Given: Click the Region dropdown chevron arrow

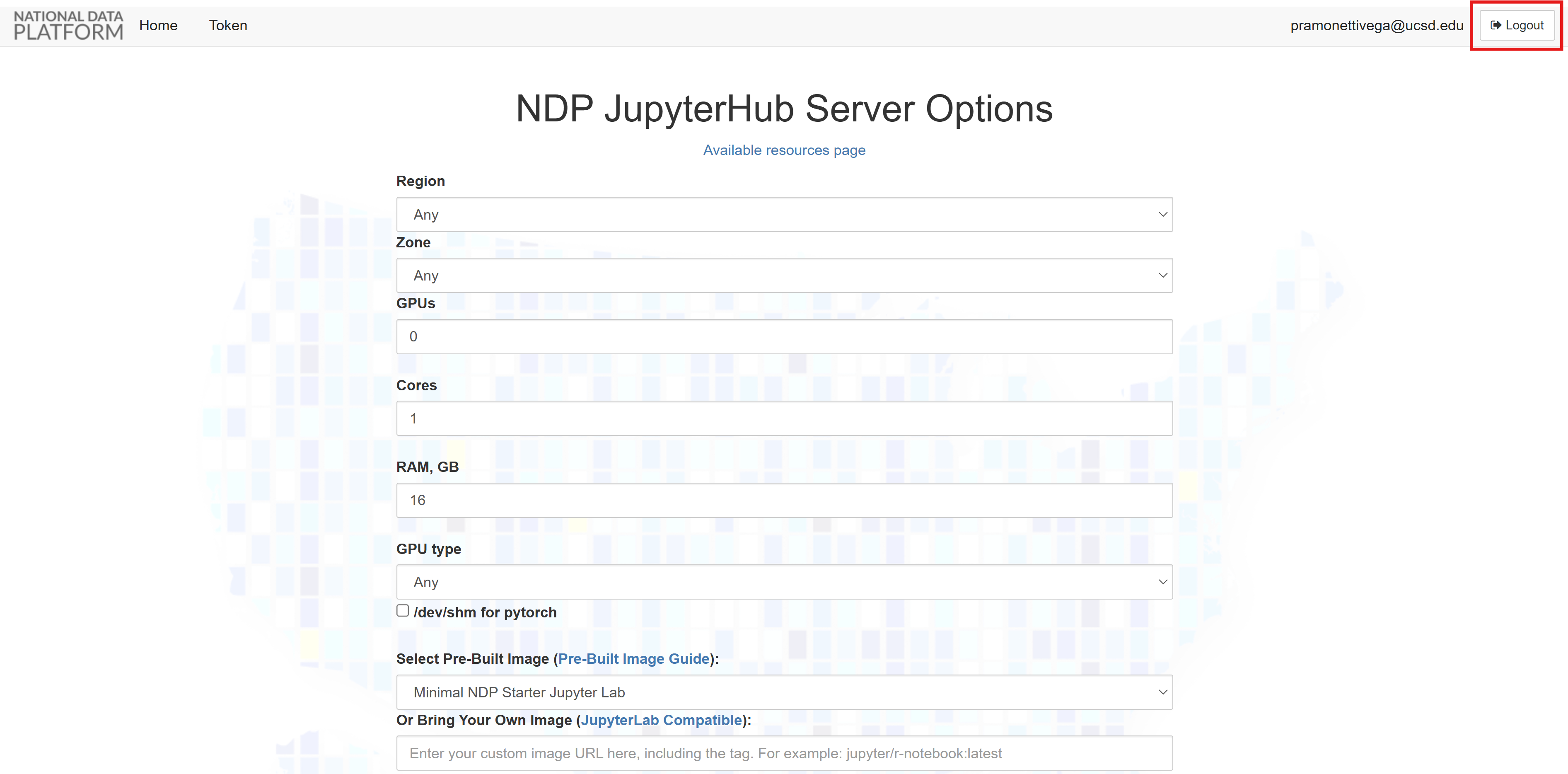Looking at the screenshot, I should coord(1162,214).
